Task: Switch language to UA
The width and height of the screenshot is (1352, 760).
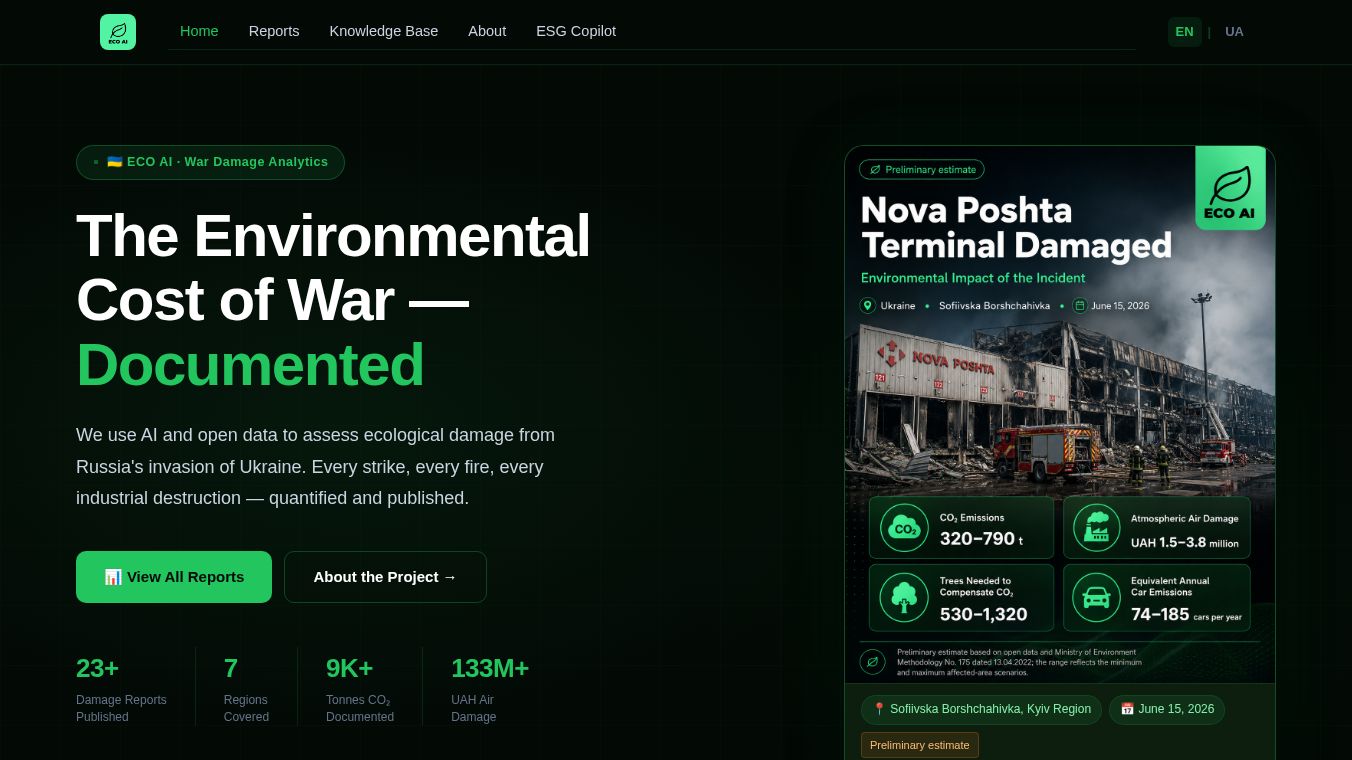Action: coord(1234,32)
